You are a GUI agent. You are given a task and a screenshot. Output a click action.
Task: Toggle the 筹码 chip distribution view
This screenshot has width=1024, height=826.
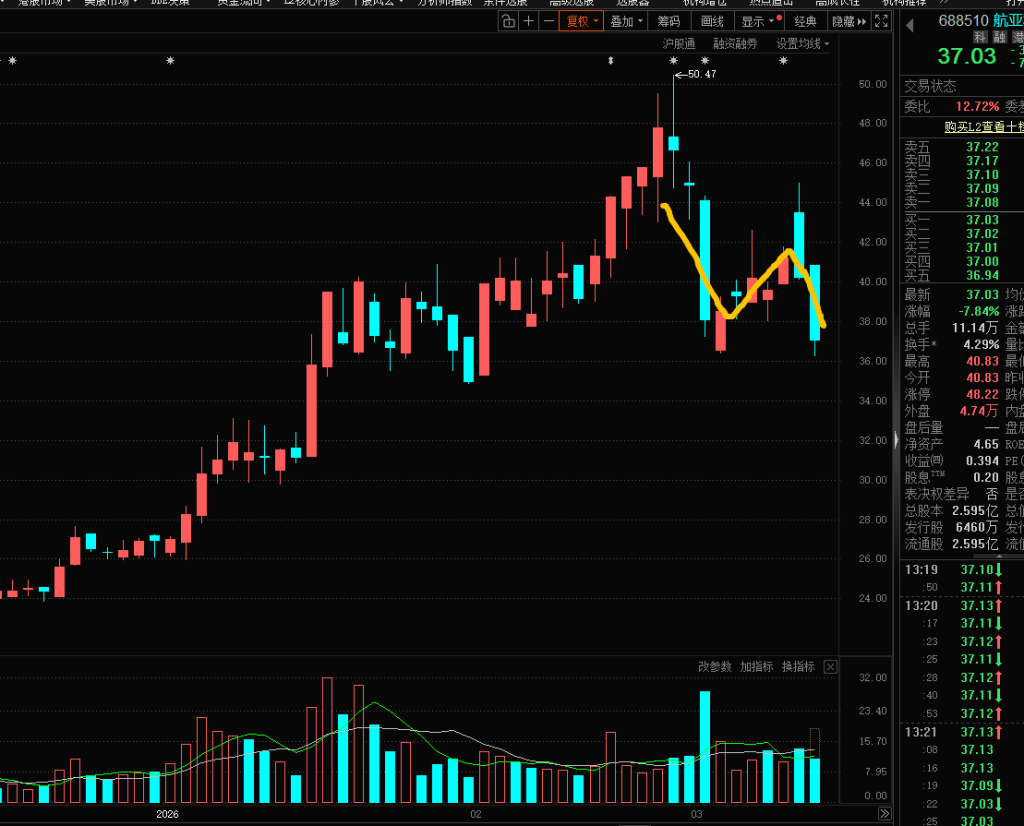[x=667, y=21]
